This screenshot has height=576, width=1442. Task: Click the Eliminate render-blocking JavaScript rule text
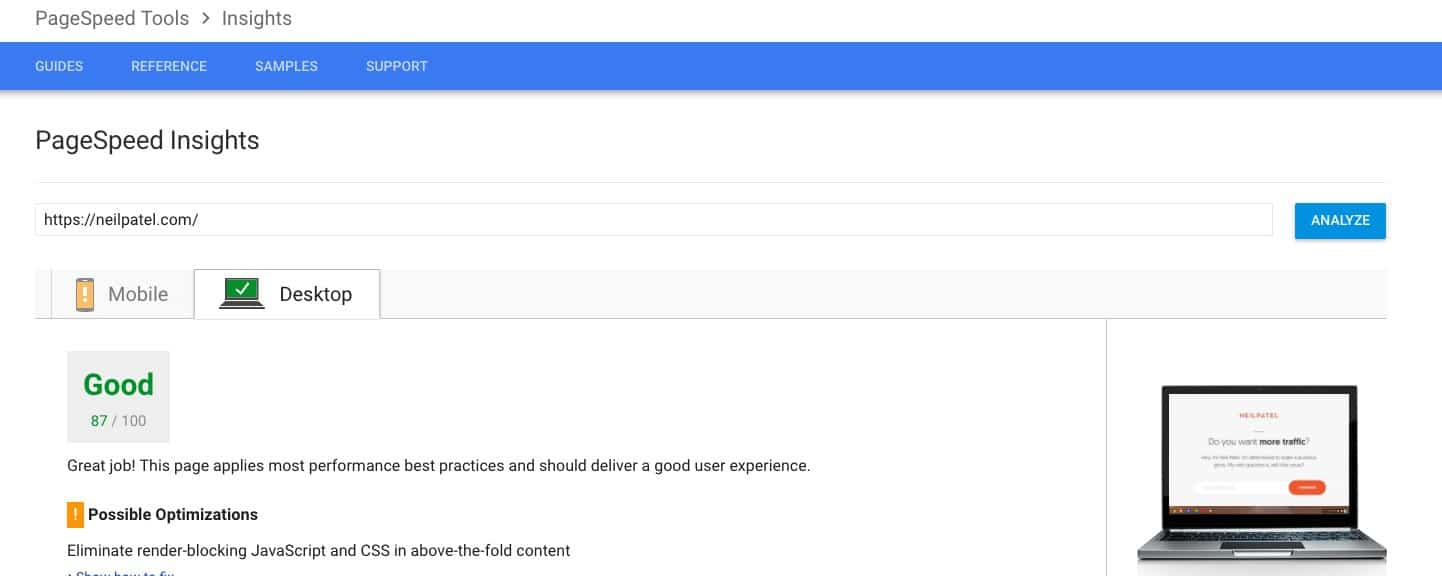click(x=319, y=550)
